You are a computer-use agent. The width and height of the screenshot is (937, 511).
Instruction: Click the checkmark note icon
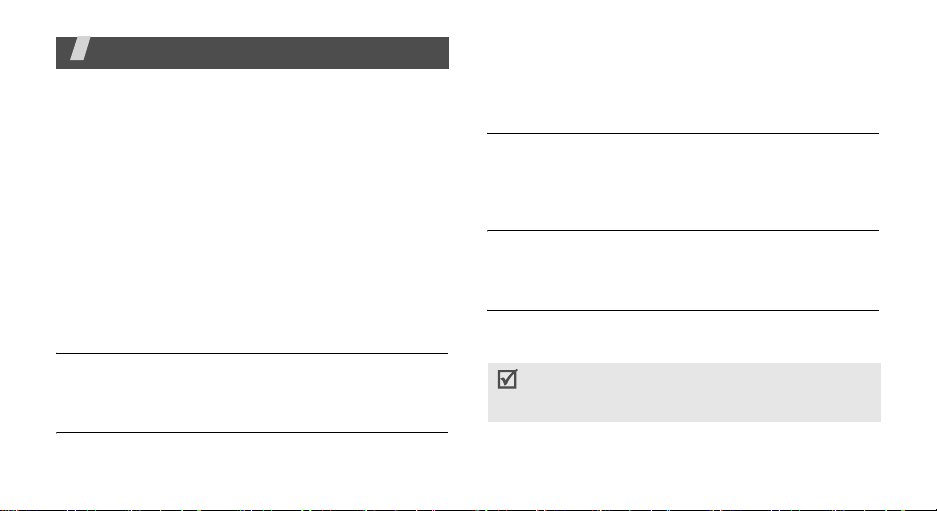(507, 380)
